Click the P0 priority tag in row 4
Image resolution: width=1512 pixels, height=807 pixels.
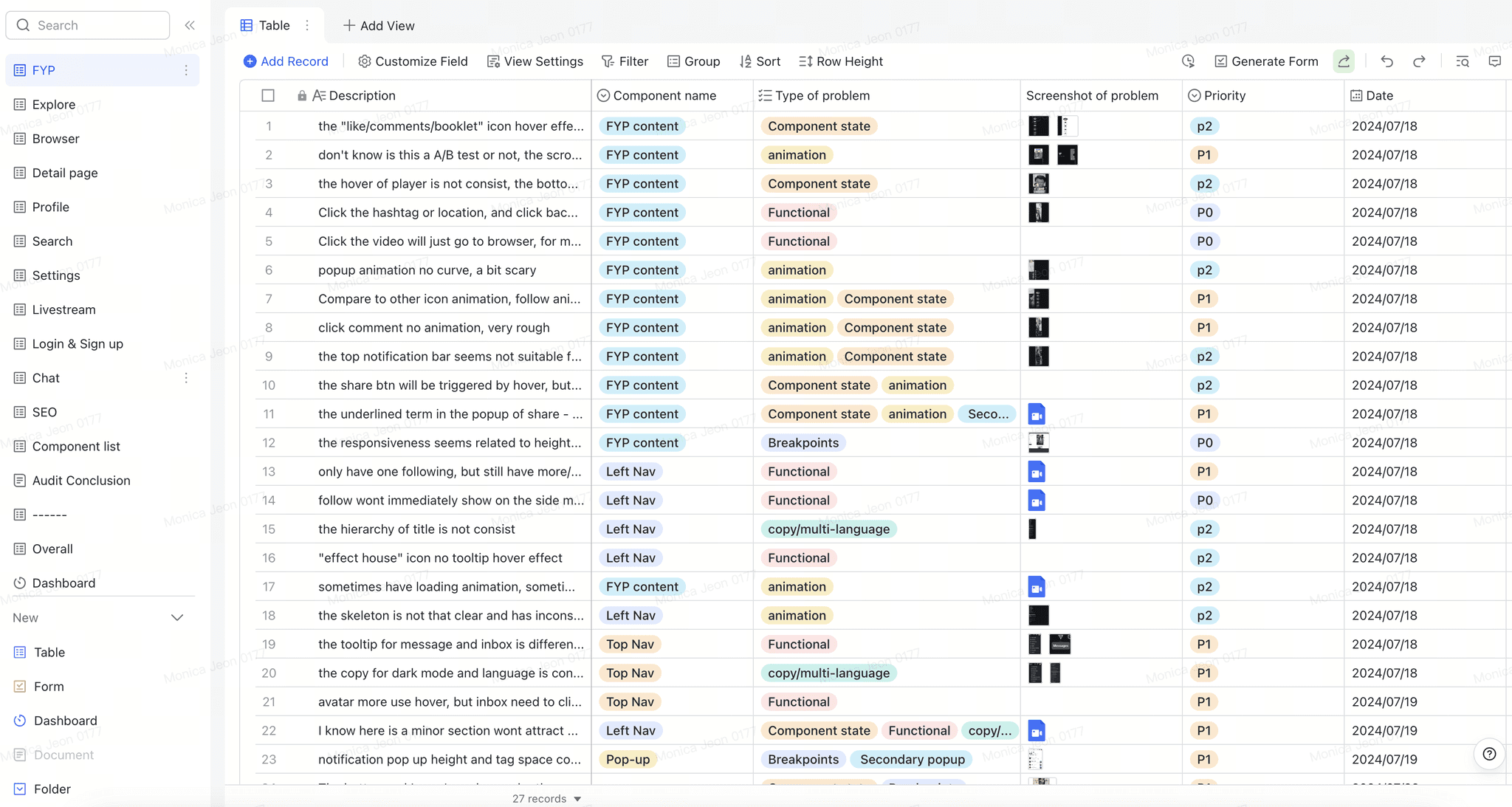1204,213
